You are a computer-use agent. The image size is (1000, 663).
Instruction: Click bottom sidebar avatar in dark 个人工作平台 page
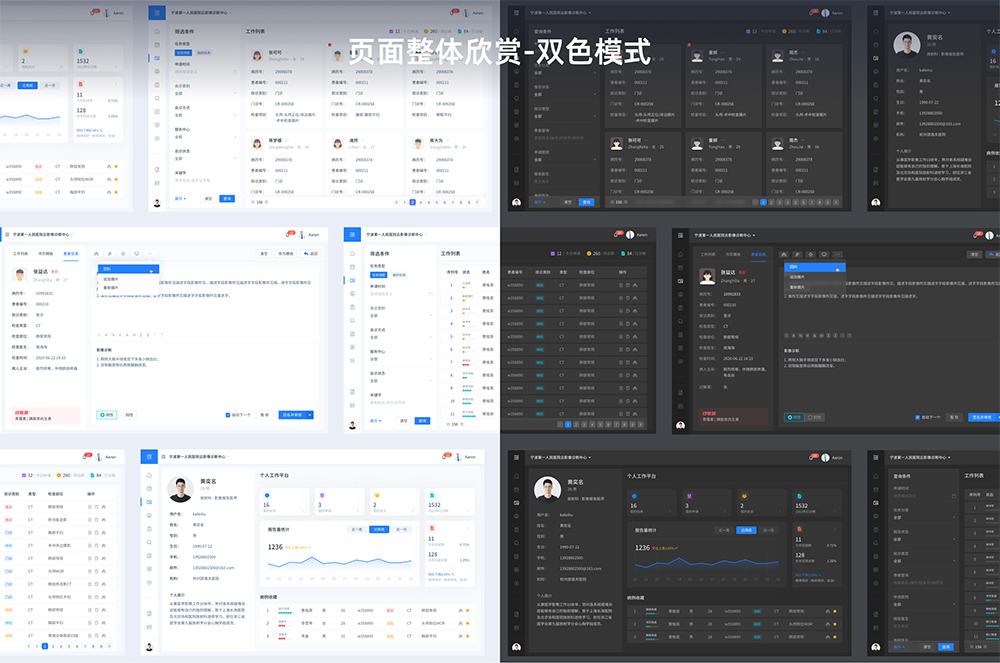[516, 648]
